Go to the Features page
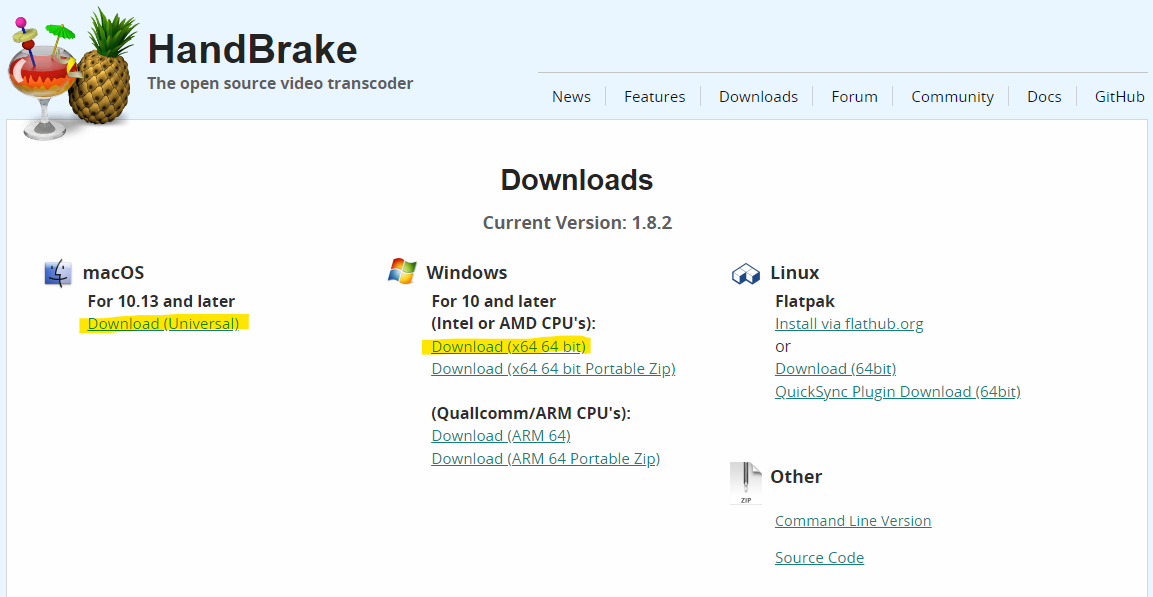1153x597 pixels. click(x=654, y=97)
